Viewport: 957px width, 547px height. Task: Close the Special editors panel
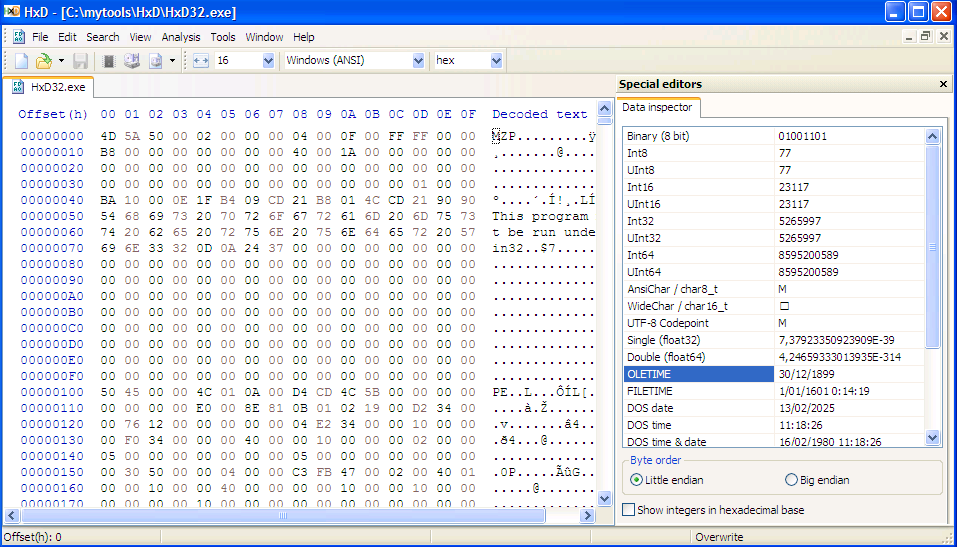(x=943, y=84)
